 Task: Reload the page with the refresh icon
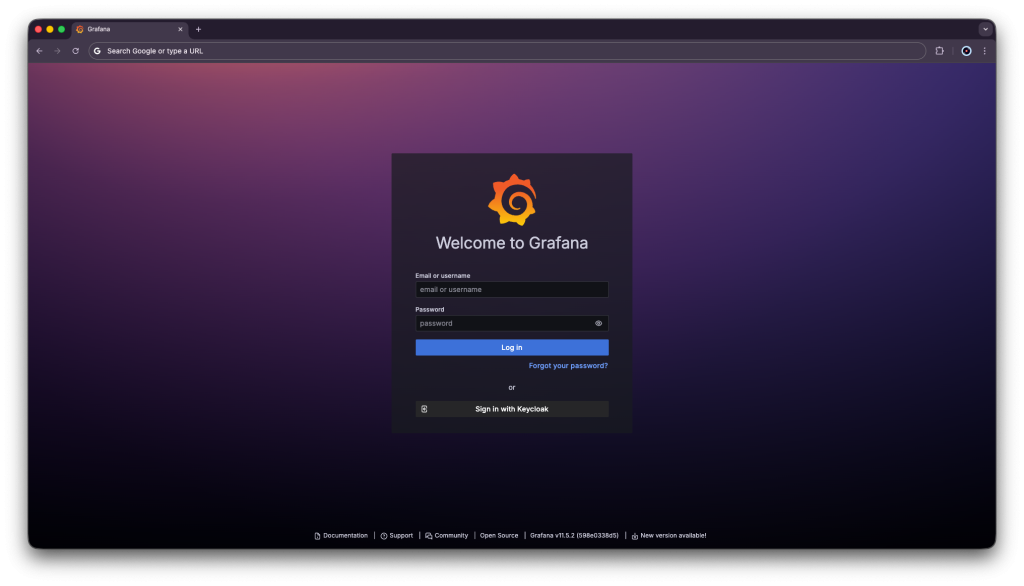(75, 51)
